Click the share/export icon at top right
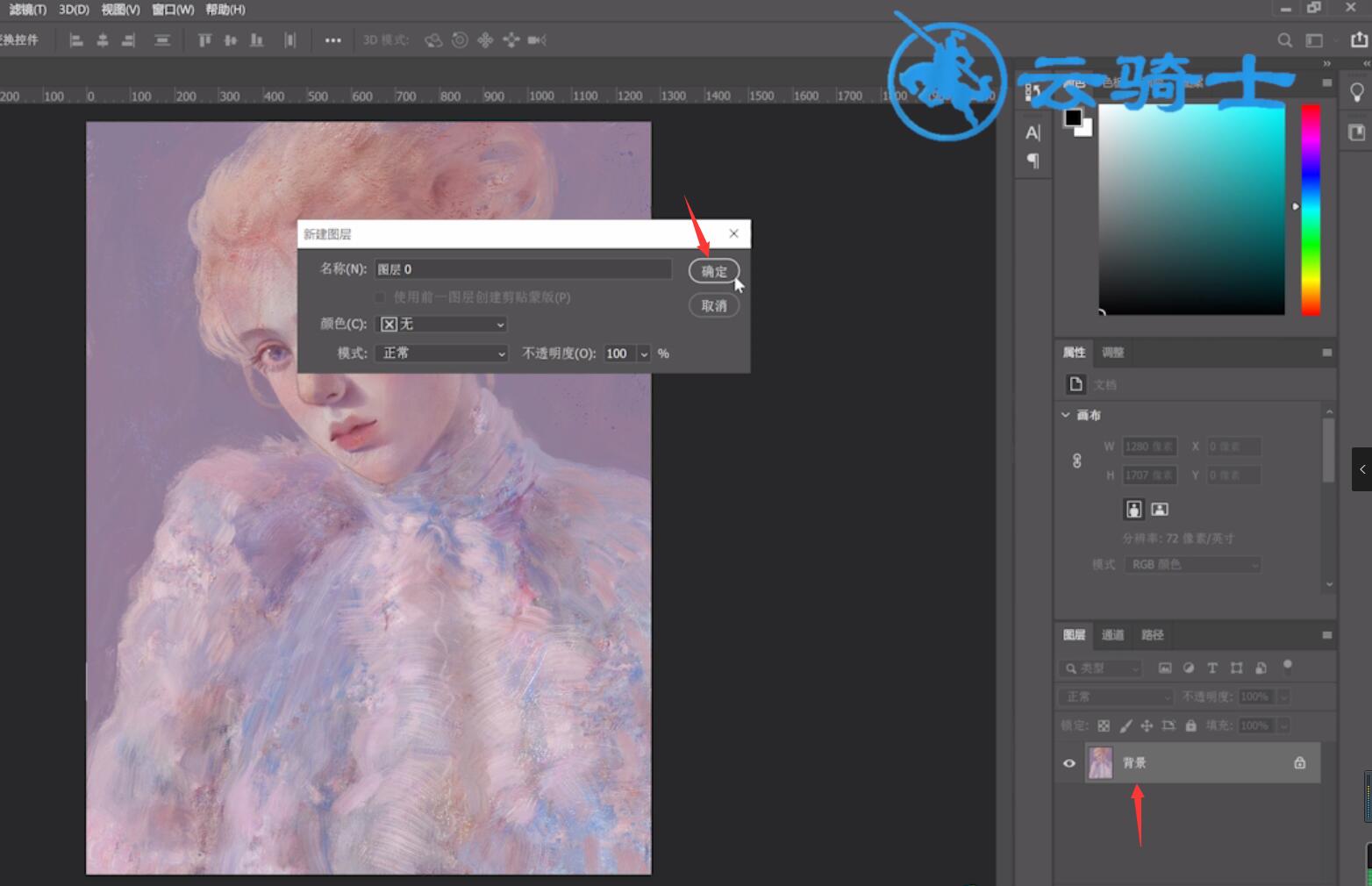 (x=1359, y=39)
